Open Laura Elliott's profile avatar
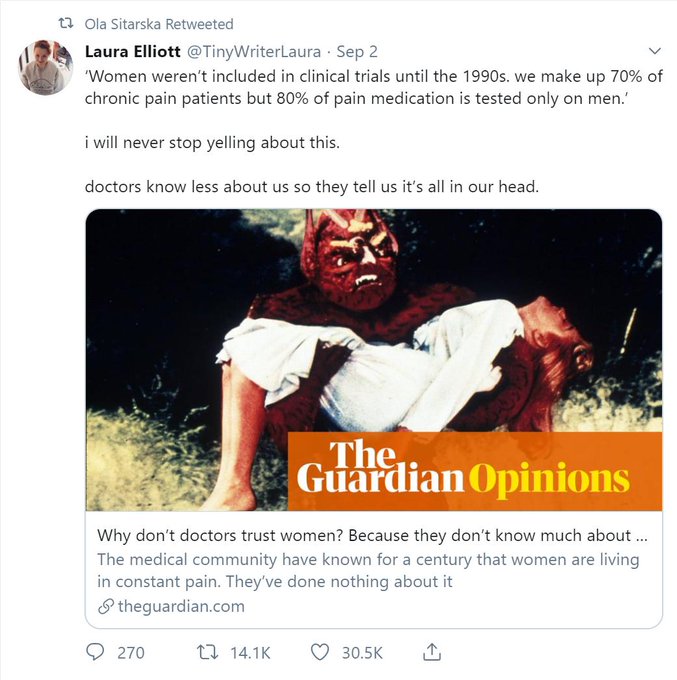Screen dimensions: 677x680 pos(45,68)
